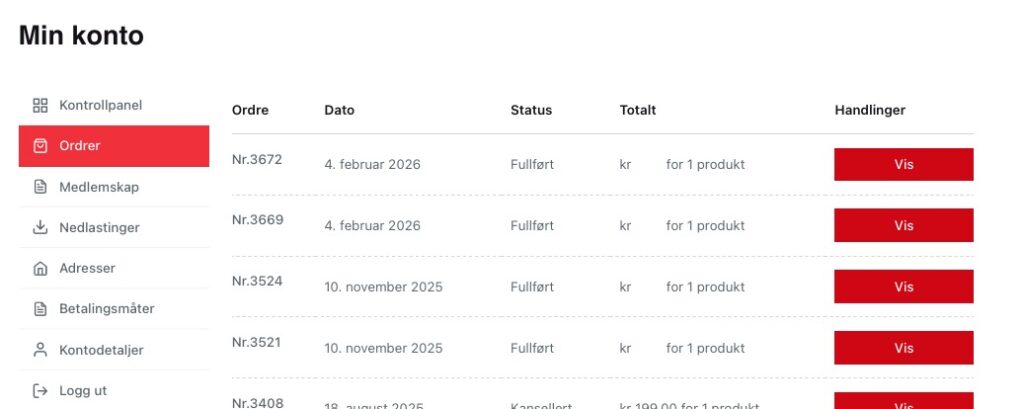1024x409 pixels.
Task: Open the Kontrollpanel menu item
Action: tap(100, 105)
